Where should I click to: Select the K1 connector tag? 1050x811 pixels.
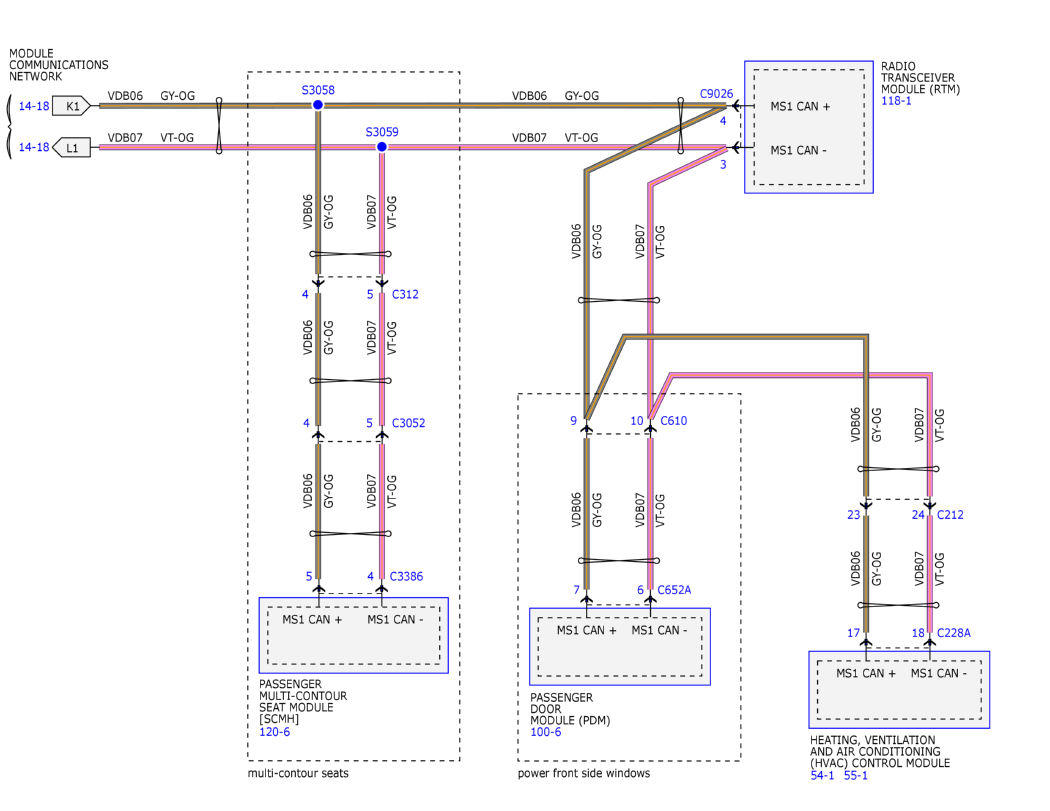pyautogui.click(x=72, y=104)
